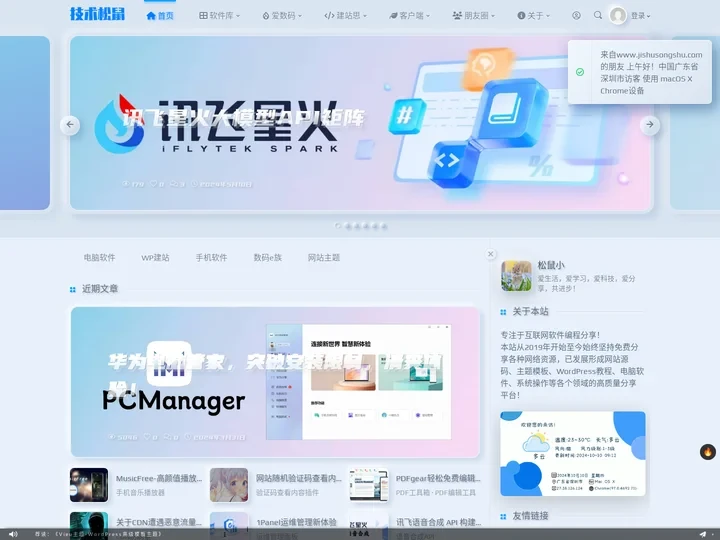Click 手机音乐播放器 category tag

pyautogui.click(x=140, y=492)
